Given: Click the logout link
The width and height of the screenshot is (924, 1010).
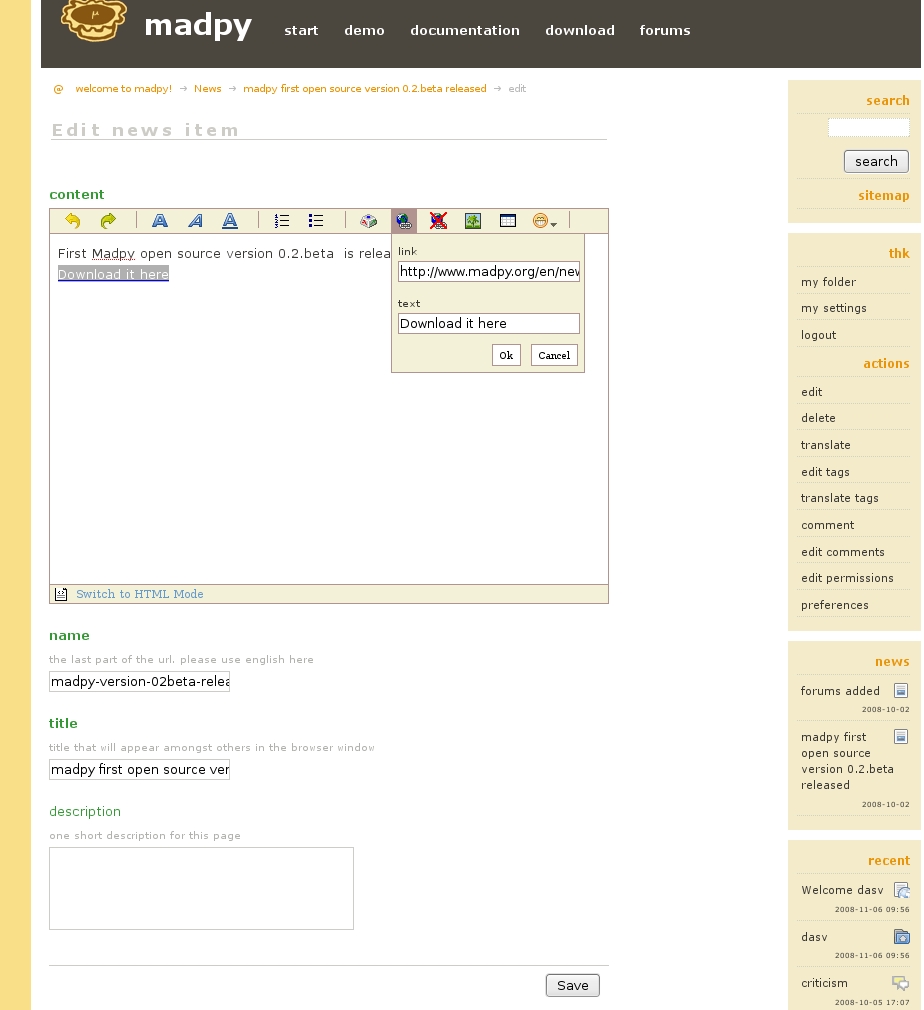Looking at the screenshot, I should [818, 335].
